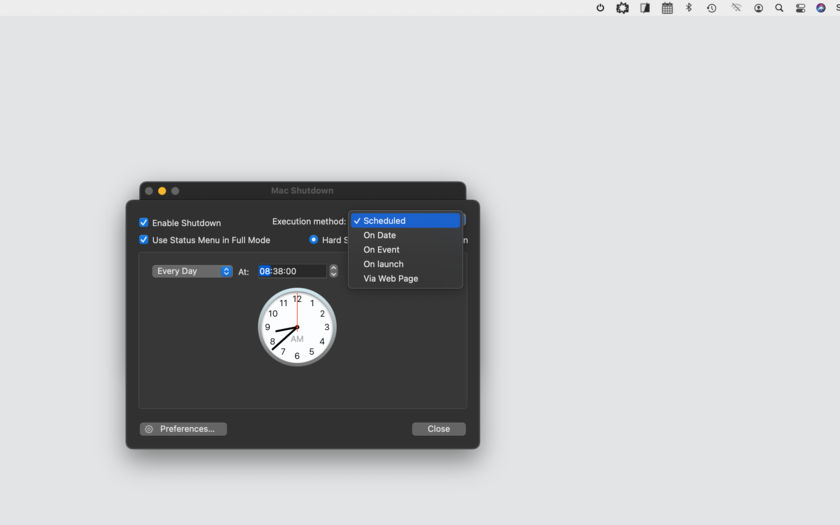Open the Time Machine menu bar icon
The image size is (840, 525).
point(711,8)
